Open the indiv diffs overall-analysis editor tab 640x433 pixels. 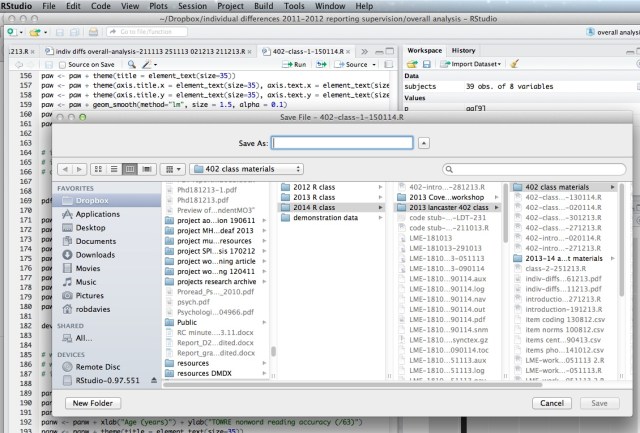tap(149, 51)
